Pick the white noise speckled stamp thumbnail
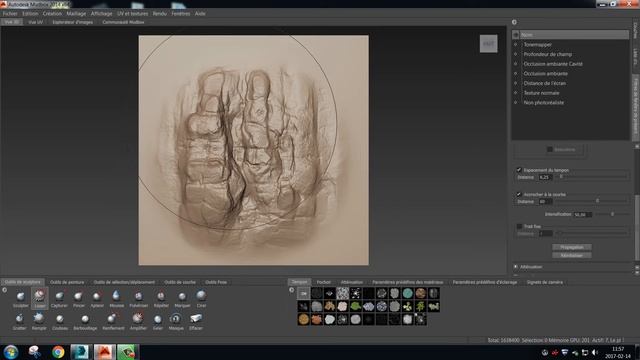This screenshot has width=640, height=360. tap(342, 293)
